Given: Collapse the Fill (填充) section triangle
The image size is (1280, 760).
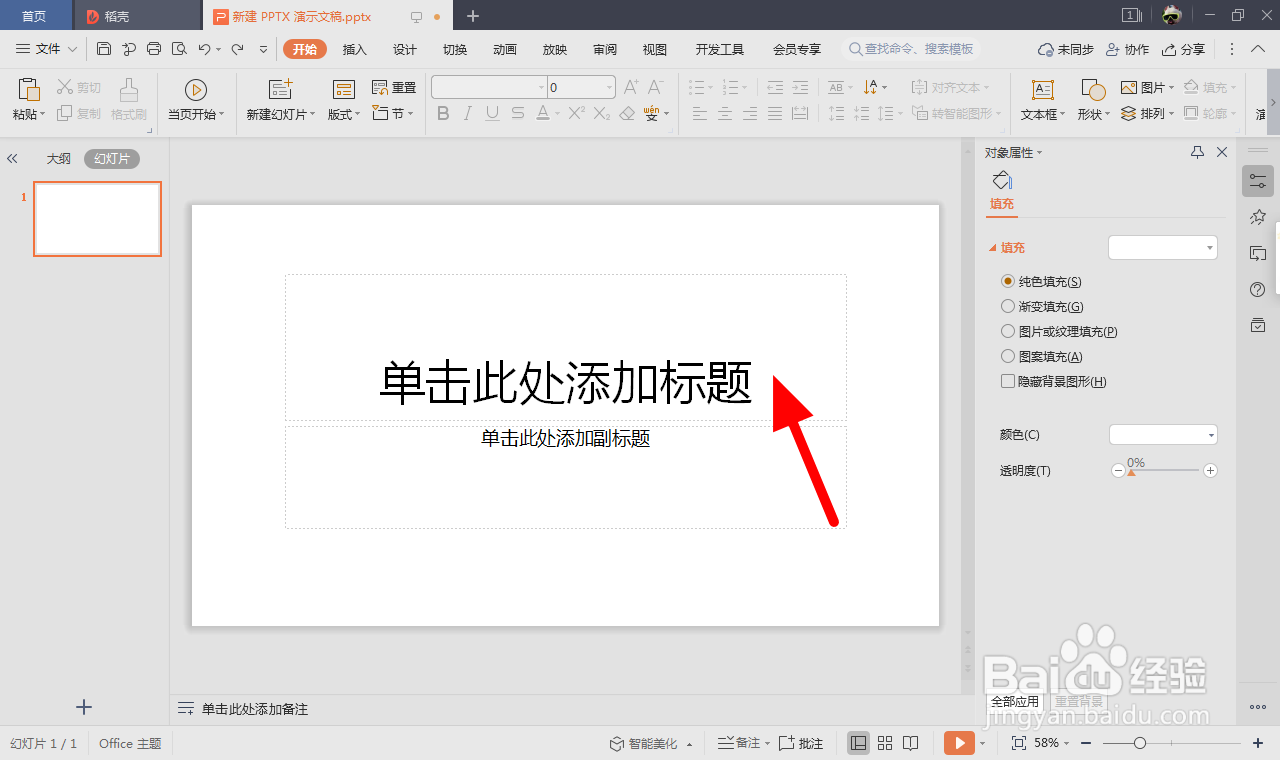Looking at the screenshot, I should 993,248.
